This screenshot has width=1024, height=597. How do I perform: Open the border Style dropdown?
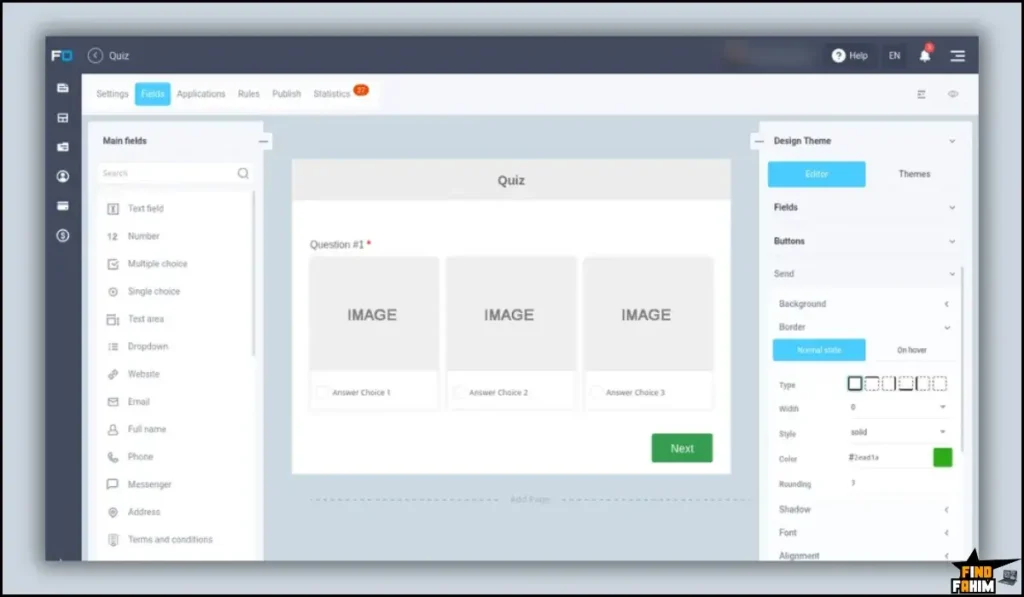(x=896, y=432)
